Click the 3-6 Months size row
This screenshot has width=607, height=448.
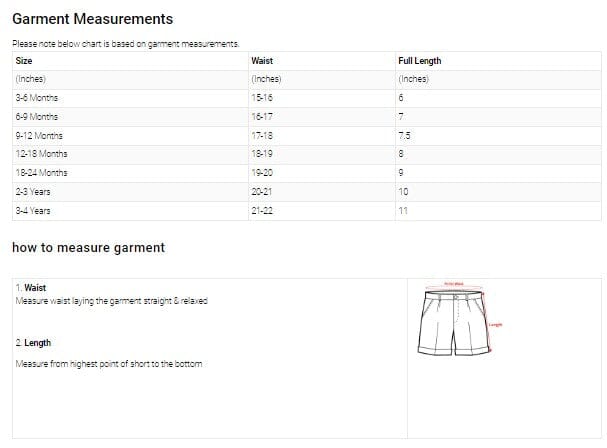point(37,97)
